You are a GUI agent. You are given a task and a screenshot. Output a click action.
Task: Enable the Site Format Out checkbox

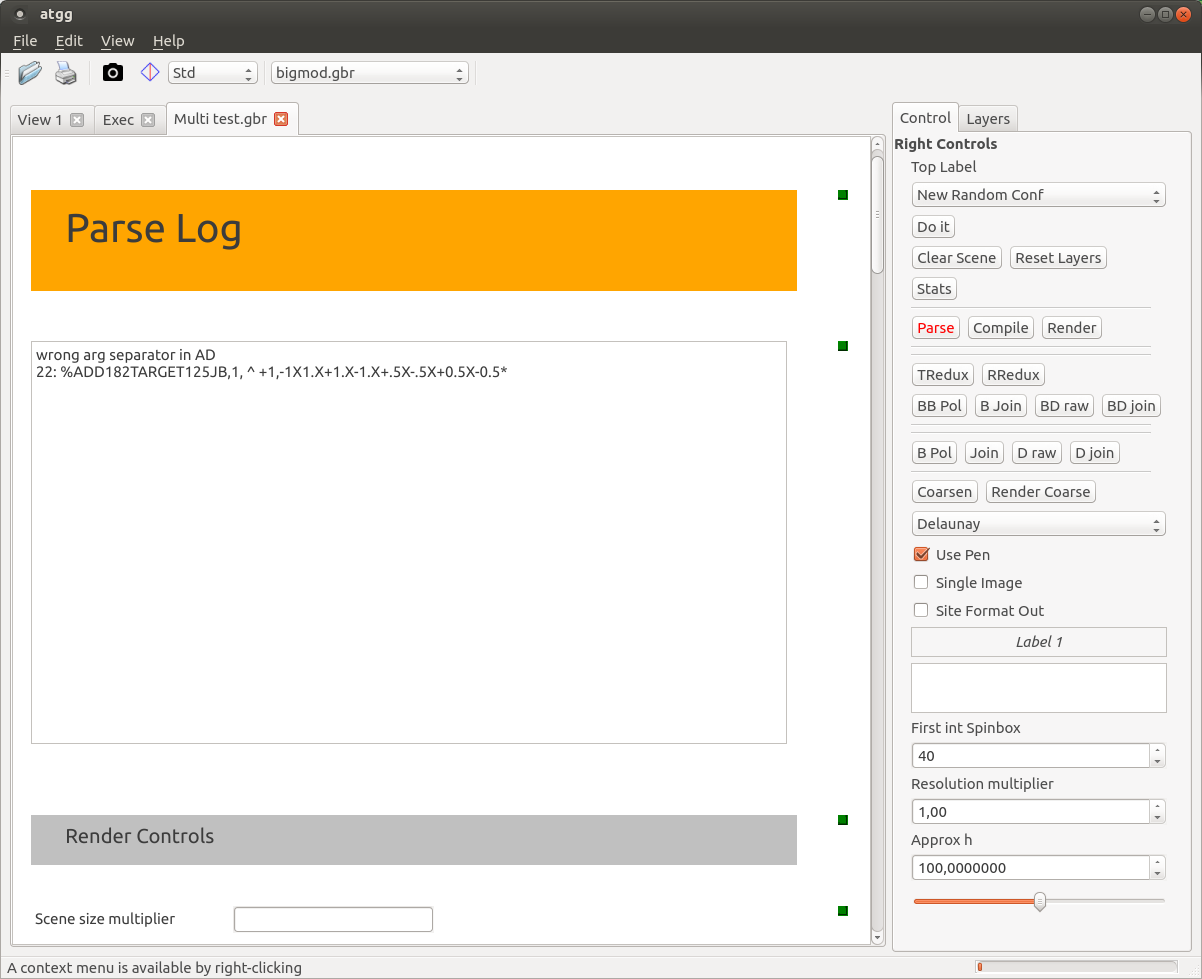(922, 610)
